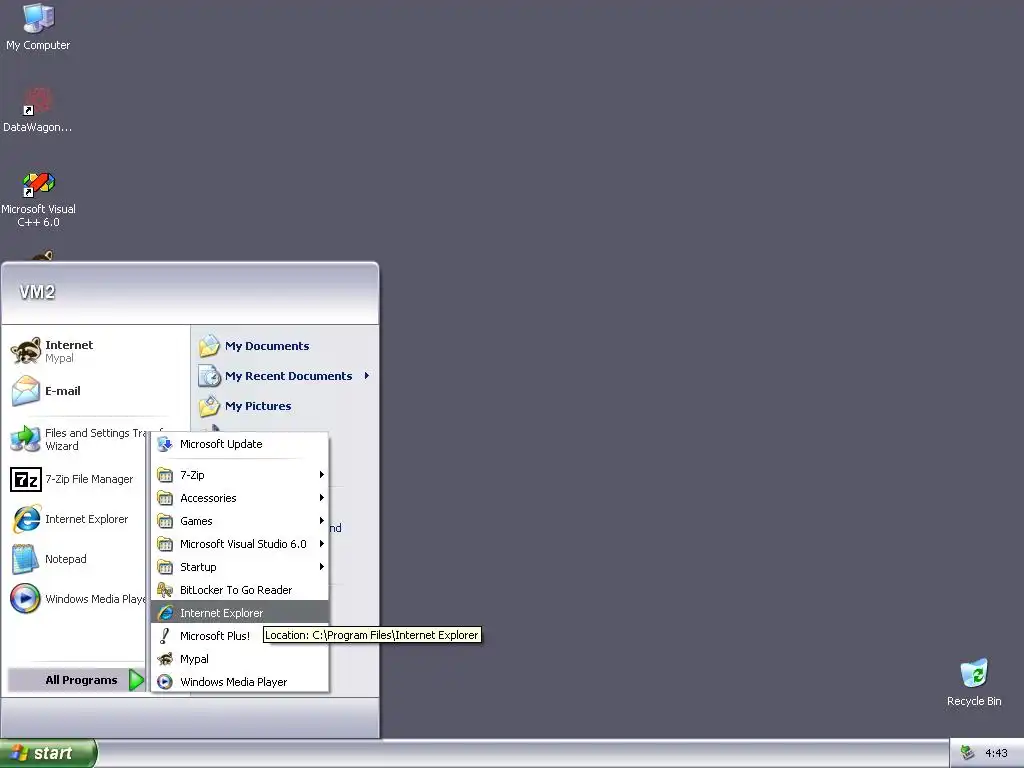Click Internet Explorer icon in All Programs list
1024x768 pixels.
[165, 613]
